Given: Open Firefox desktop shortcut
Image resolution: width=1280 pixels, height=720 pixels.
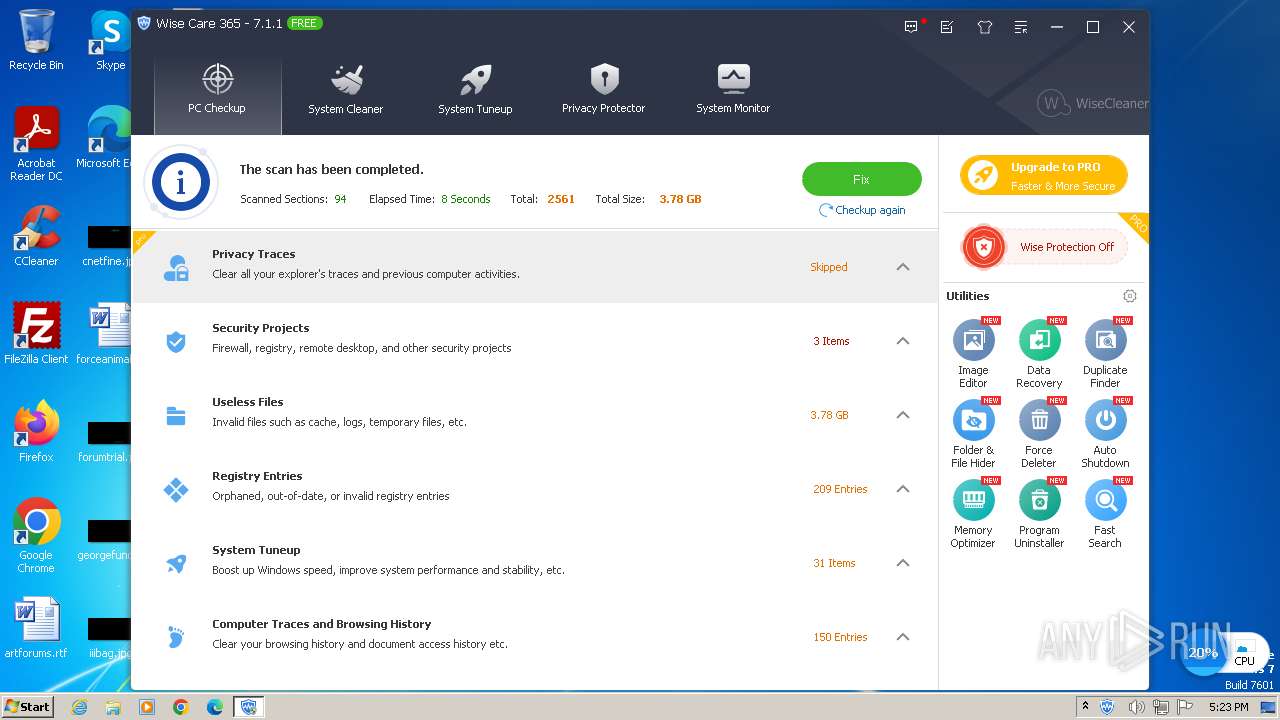Looking at the screenshot, I should [36, 431].
